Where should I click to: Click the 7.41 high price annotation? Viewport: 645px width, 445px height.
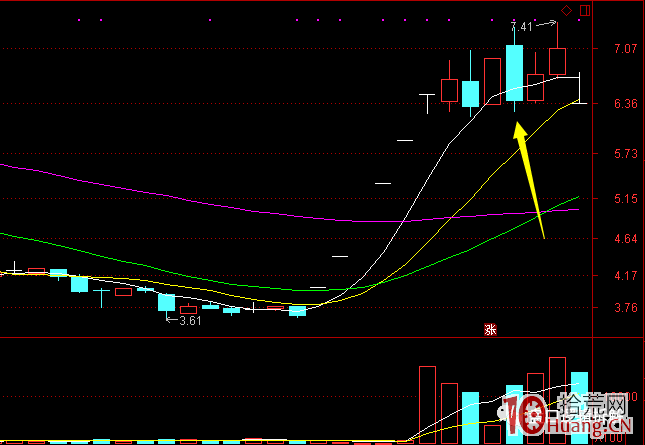(x=522, y=27)
